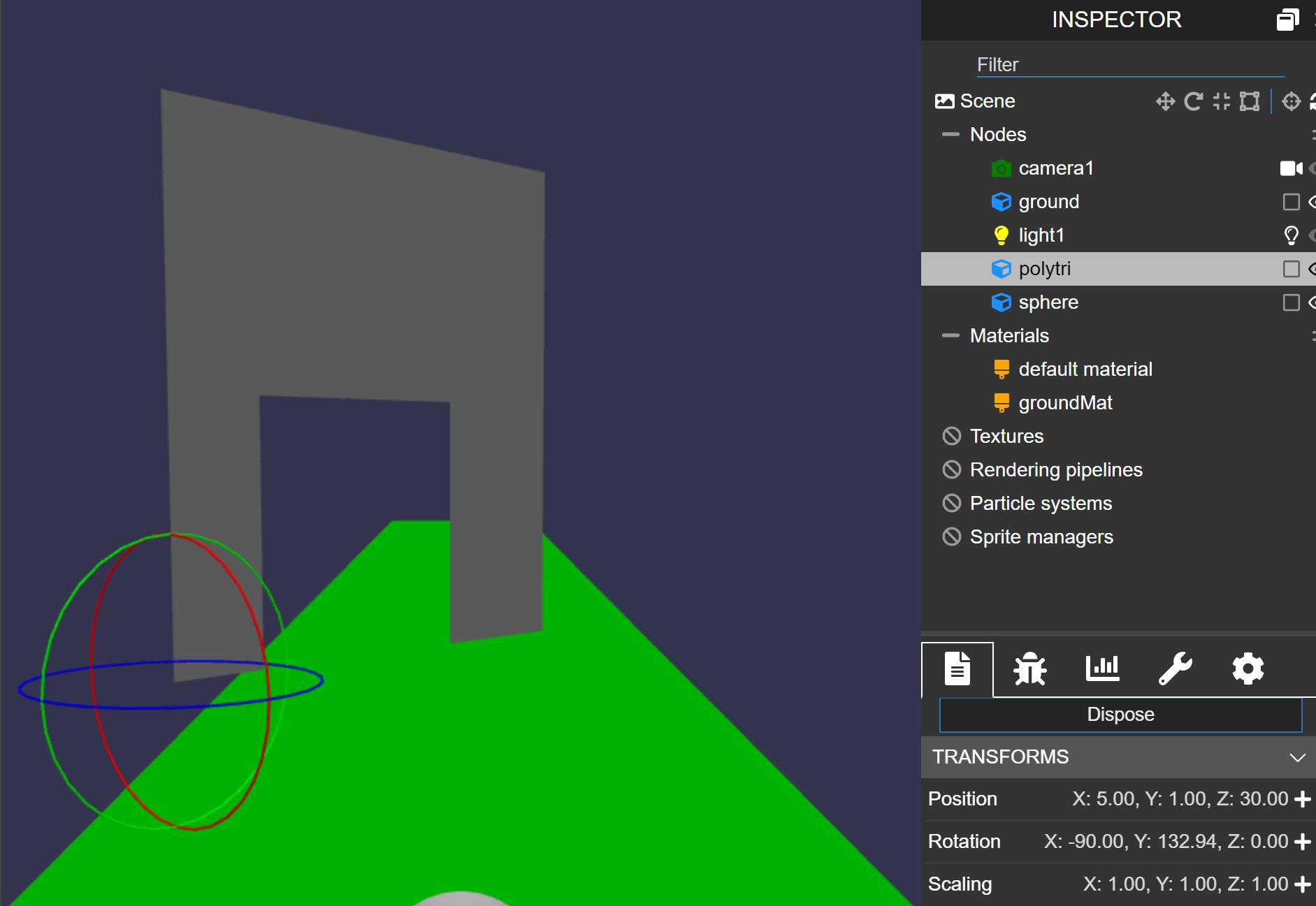Select the rotation gizmo tool
Screen dimensions: 1316x906
click(x=1194, y=101)
